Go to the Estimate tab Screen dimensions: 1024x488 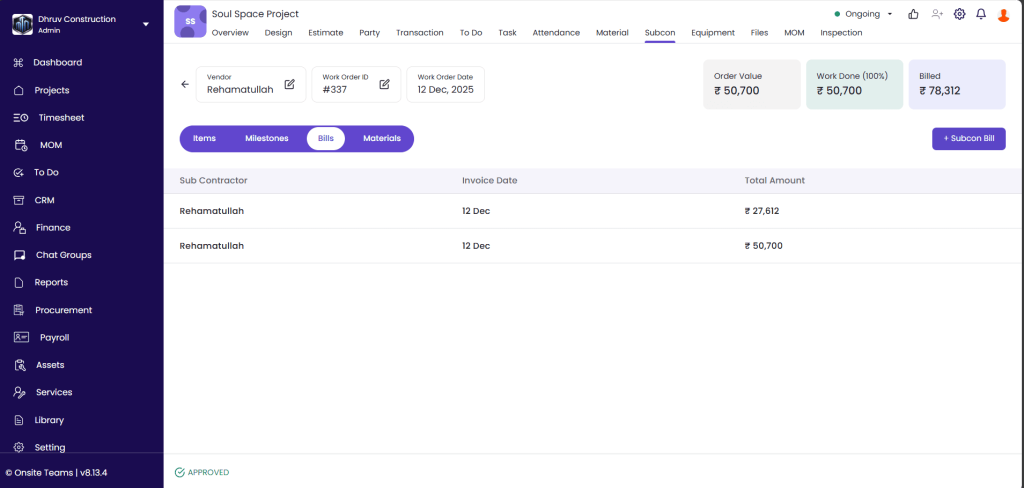click(325, 33)
